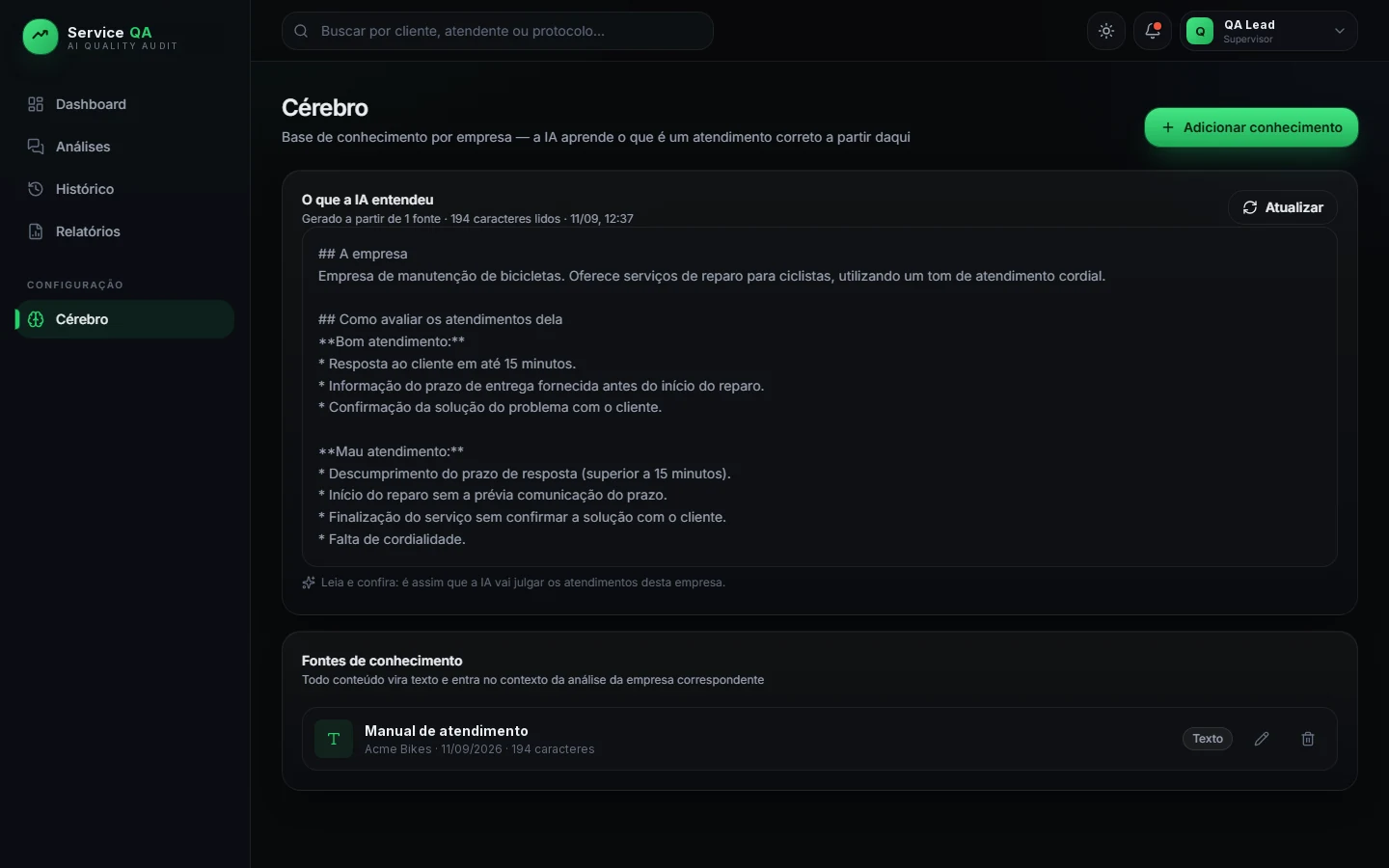Open notifications bell icon
This screenshot has width=1389, height=868.
(1153, 31)
